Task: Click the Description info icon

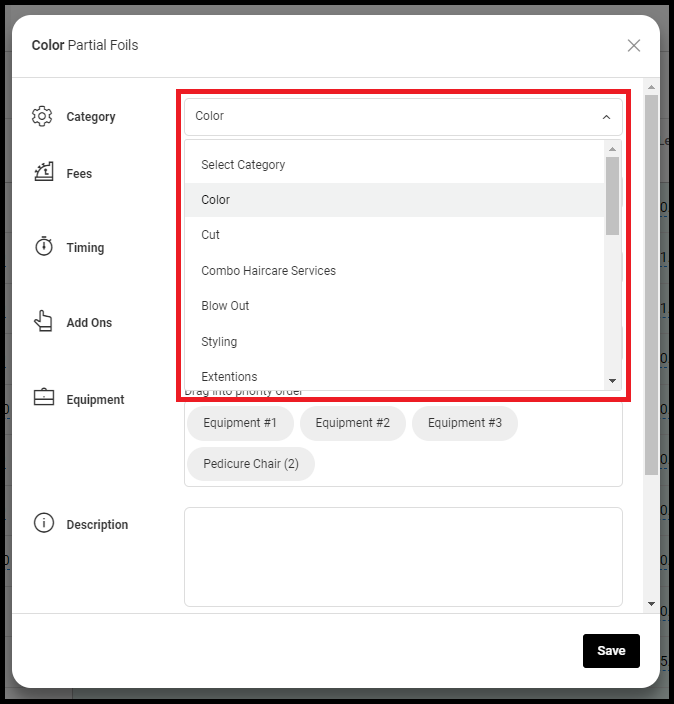Action: tap(44, 523)
